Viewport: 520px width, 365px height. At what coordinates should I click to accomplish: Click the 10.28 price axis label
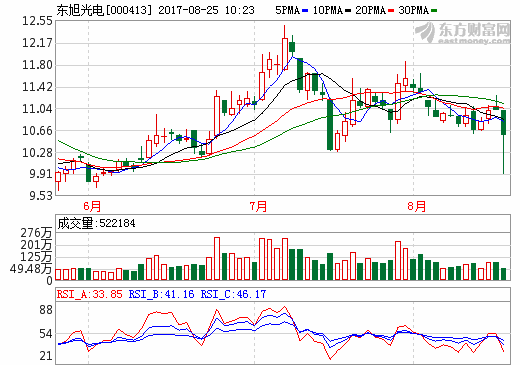click(37, 153)
